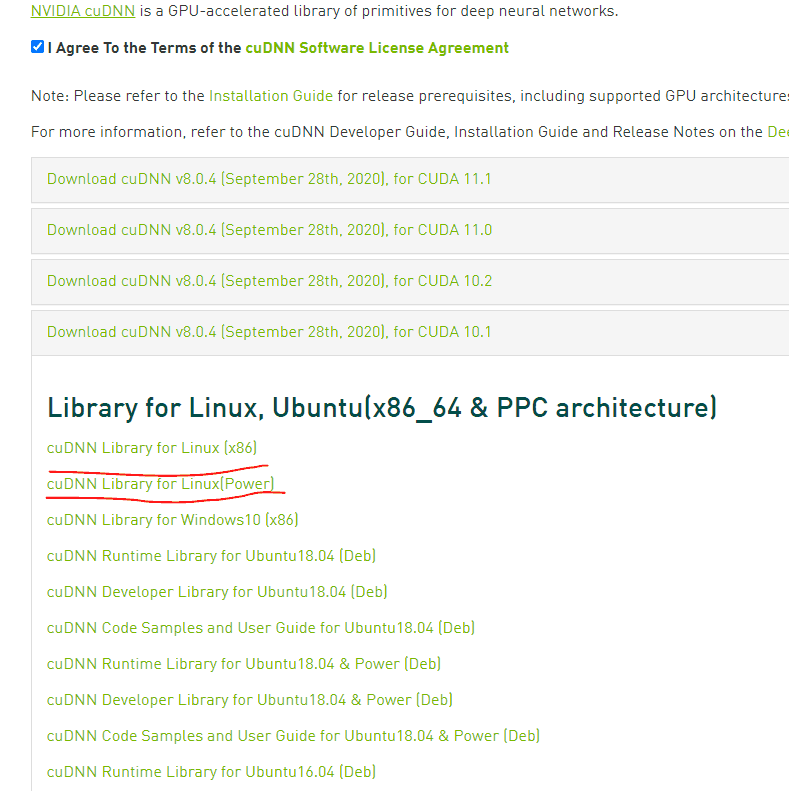
Task: Download cuDNN Developer Library for Ubuntu18.04 (Deb)
Action: pos(217,592)
